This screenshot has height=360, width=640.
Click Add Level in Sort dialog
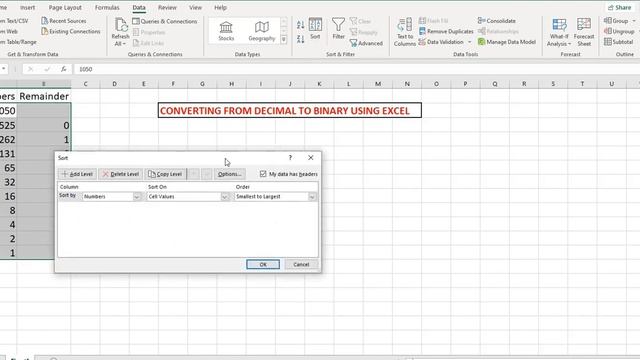coord(77,174)
